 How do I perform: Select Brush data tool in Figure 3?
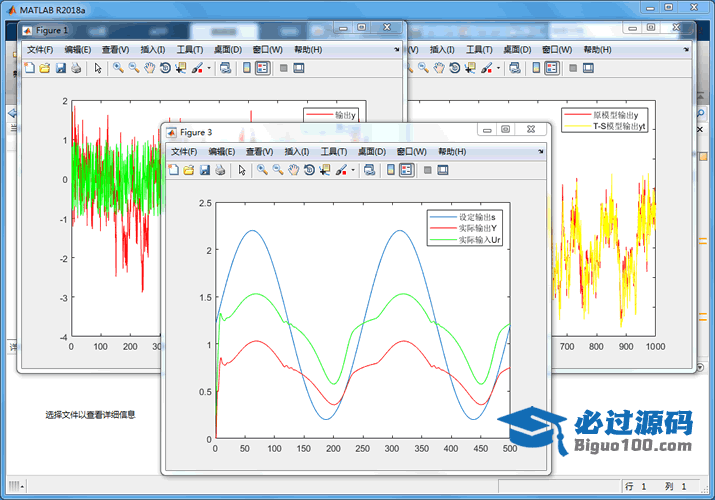click(x=341, y=170)
